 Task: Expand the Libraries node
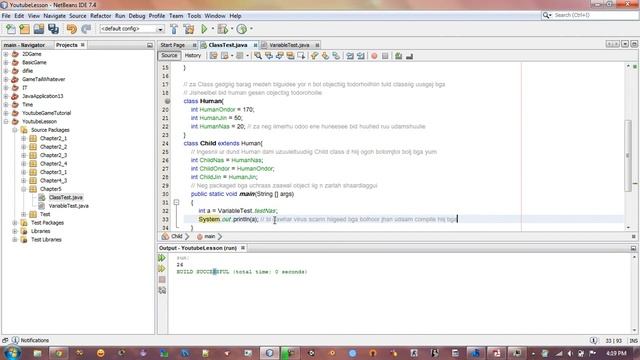(x=15, y=231)
